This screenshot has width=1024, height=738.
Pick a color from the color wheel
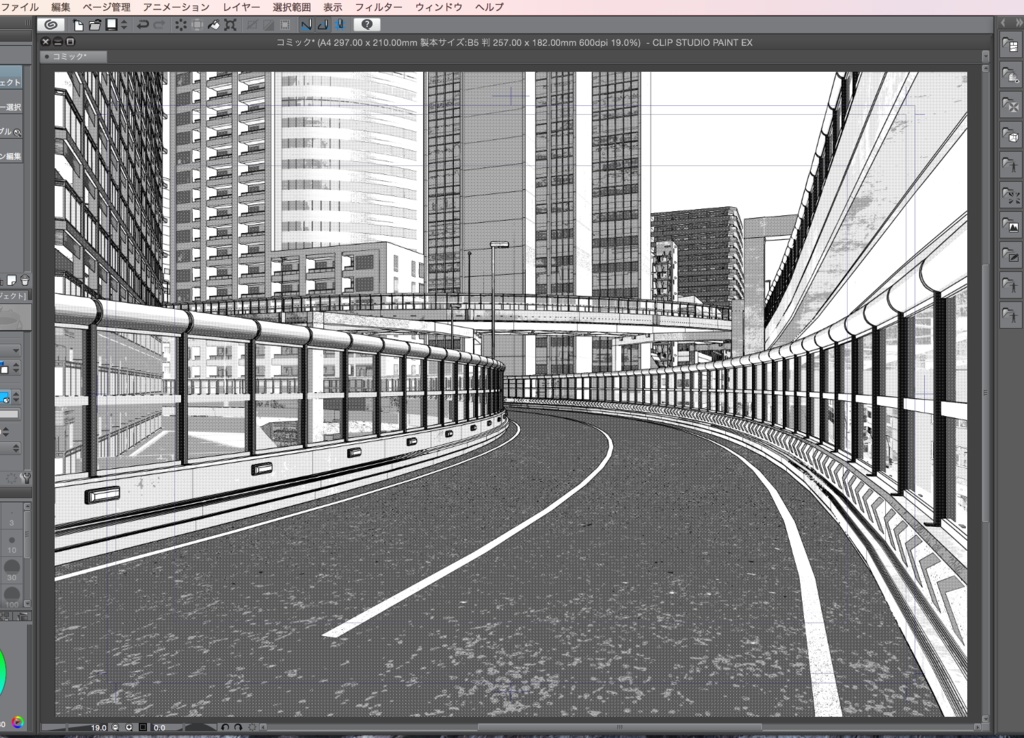(x=5, y=670)
